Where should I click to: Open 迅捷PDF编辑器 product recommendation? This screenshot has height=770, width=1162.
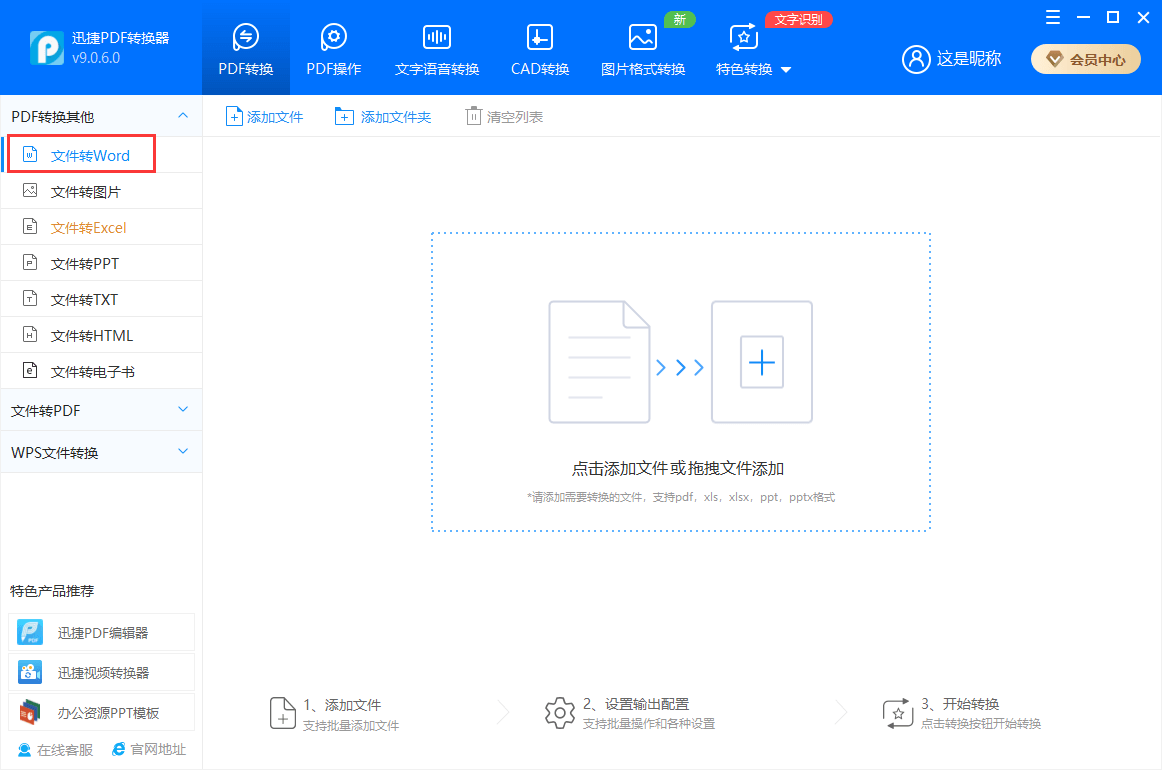[102, 632]
